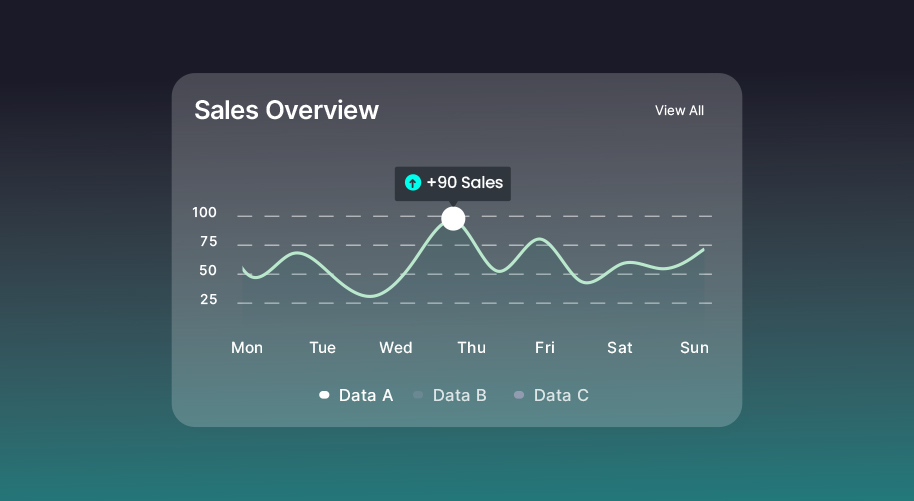Click Sun on the chart axis
Screen dimensions: 914x501
(x=694, y=347)
